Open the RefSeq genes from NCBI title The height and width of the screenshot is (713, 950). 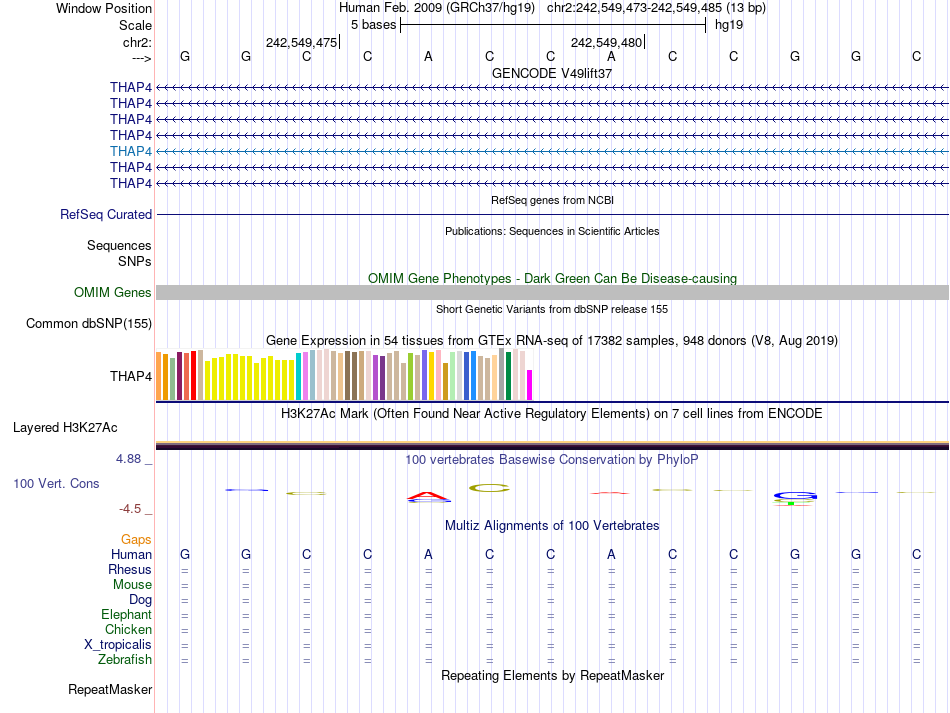click(x=552, y=201)
